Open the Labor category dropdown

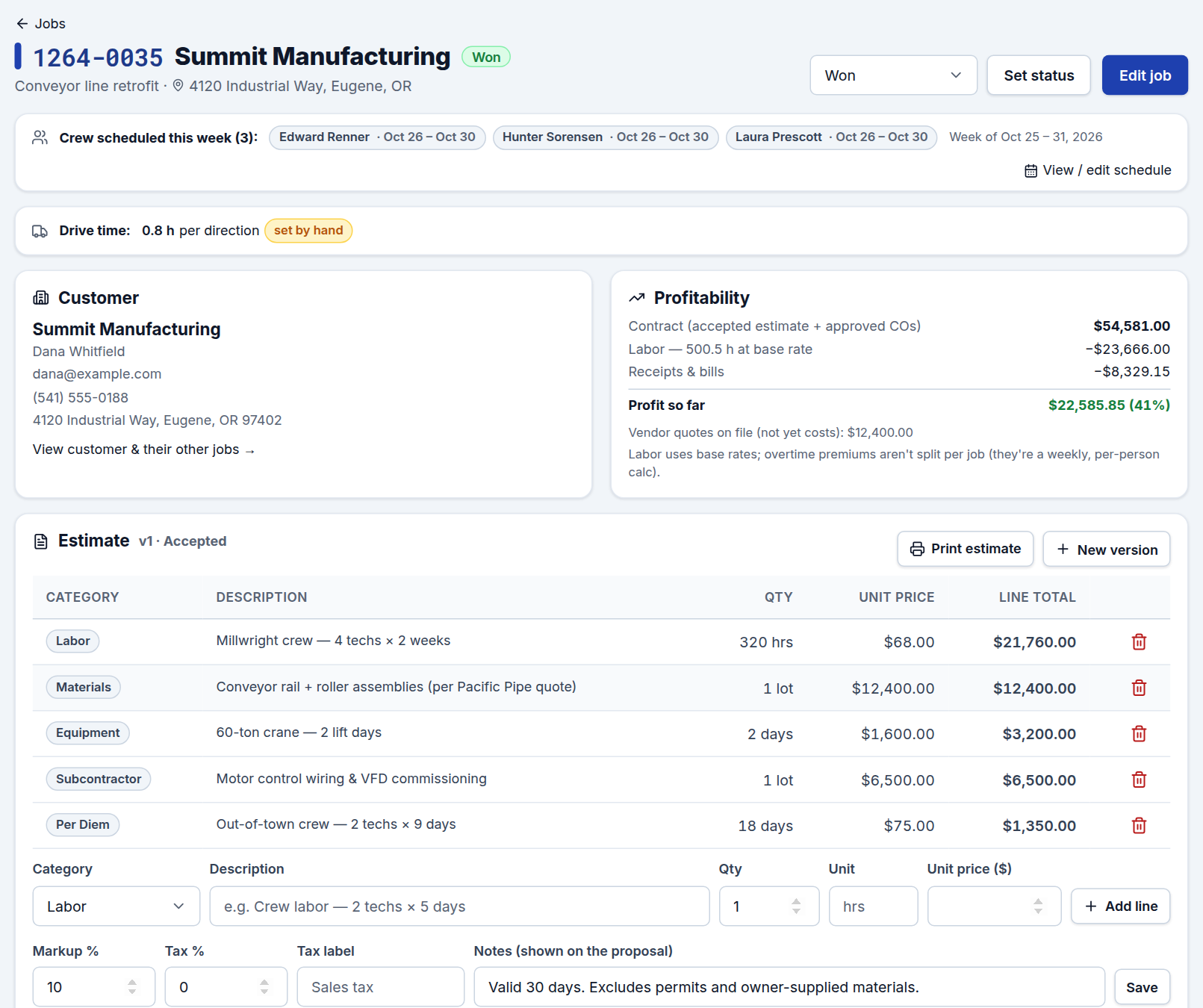click(116, 906)
